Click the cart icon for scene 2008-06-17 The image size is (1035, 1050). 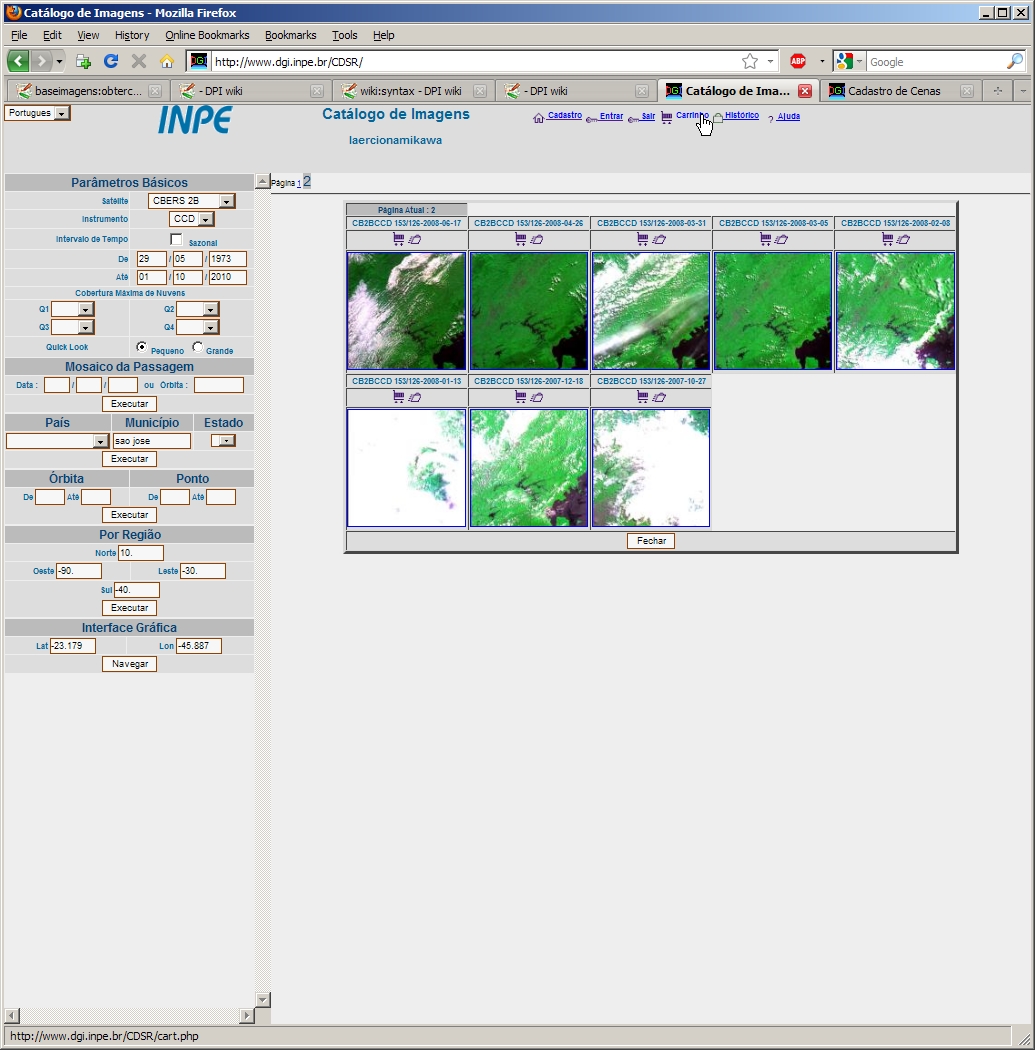point(399,239)
